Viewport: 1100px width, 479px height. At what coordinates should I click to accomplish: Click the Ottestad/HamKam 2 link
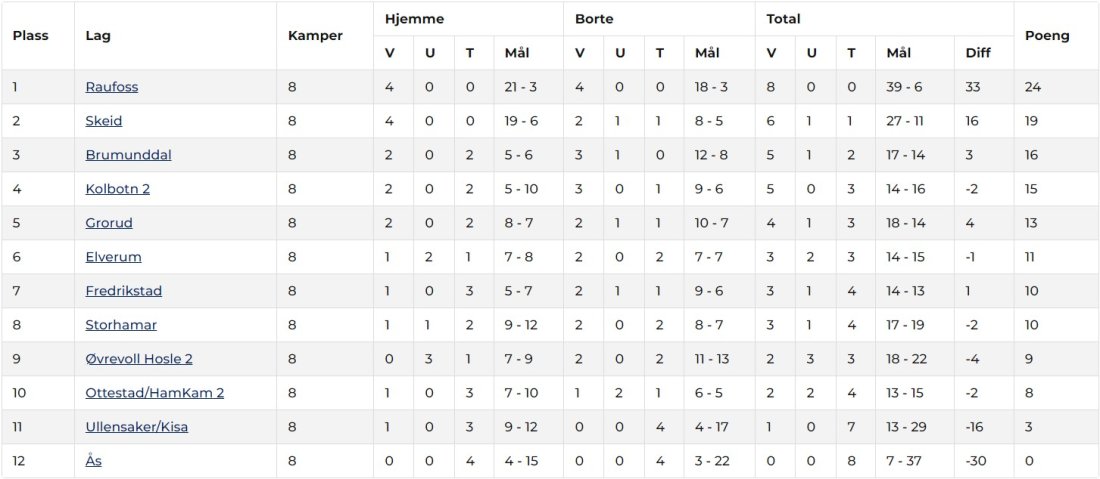(x=155, y=393)
